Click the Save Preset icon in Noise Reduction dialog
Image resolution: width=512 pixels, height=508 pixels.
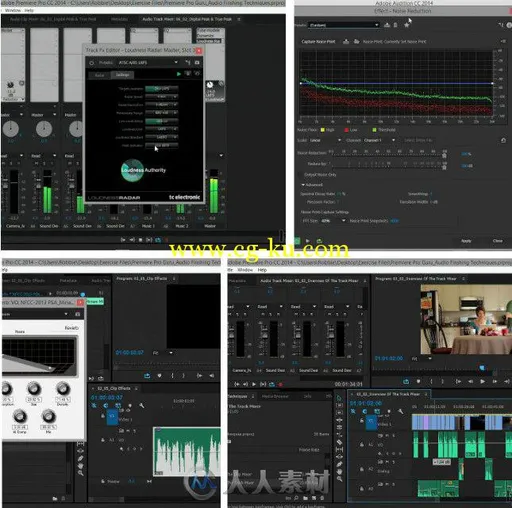[x=387, y=25]
